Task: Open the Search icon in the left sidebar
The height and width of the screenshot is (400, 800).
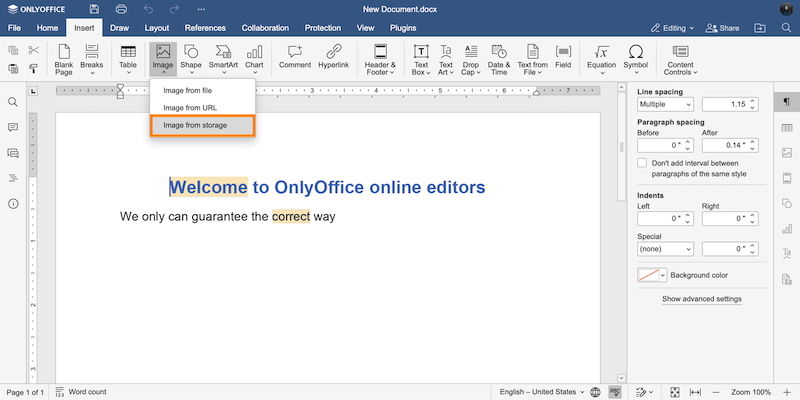Action: 14,102
